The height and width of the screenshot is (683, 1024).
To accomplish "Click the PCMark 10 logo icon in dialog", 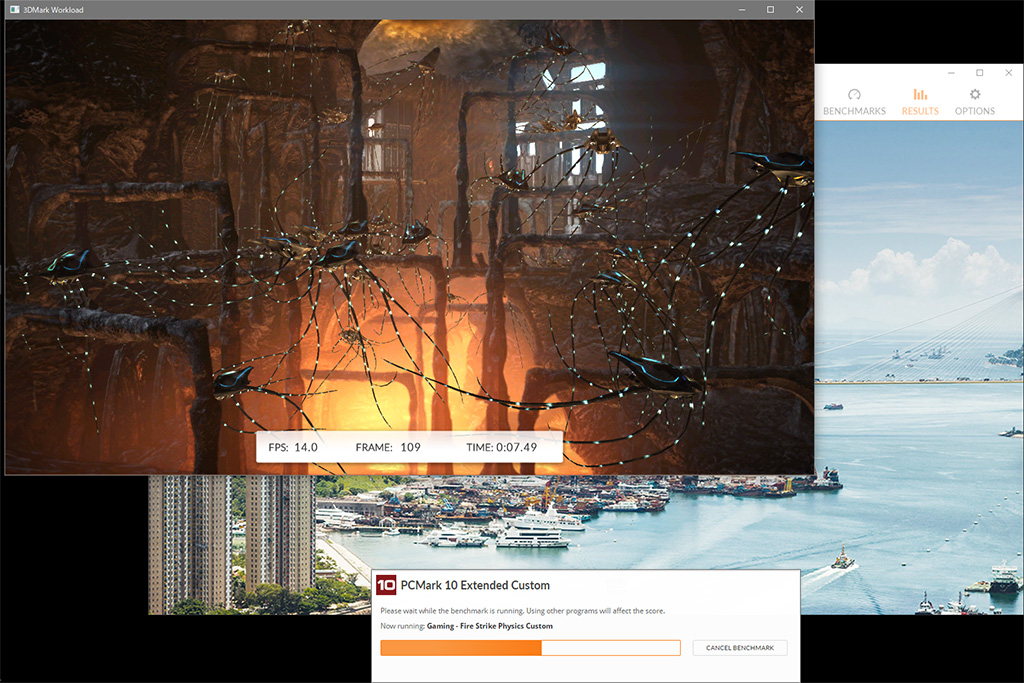I will point(386,584).
